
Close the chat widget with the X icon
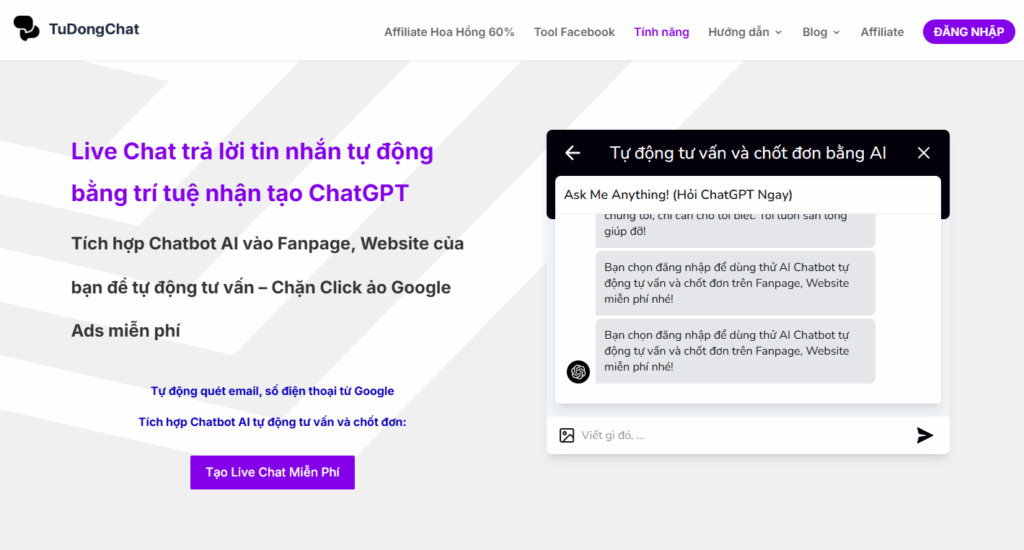pos(923,153)
